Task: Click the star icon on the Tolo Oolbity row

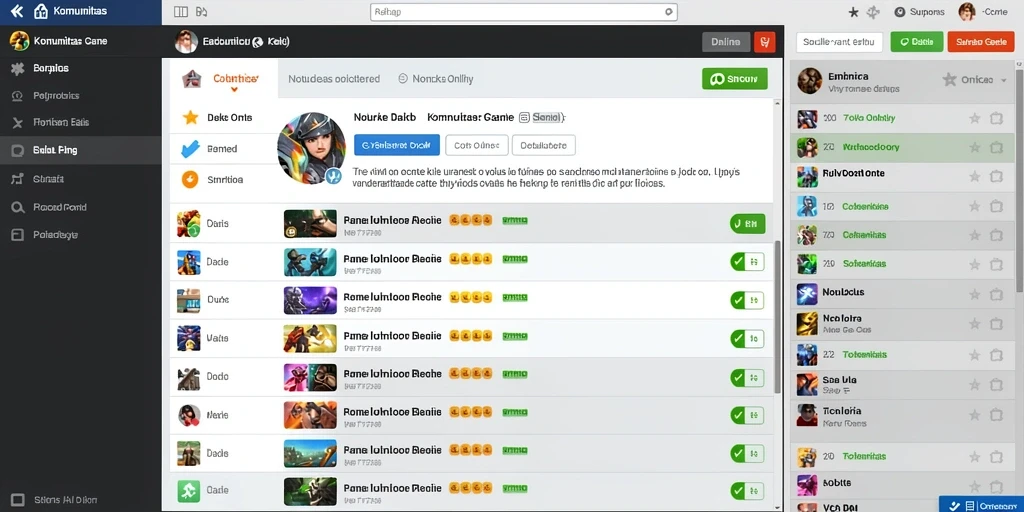Action: tap(974, 118)
